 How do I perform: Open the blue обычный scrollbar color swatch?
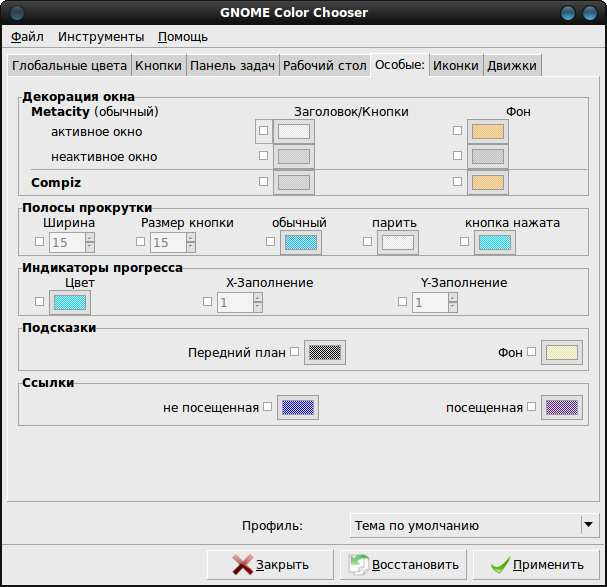tap(301, 243)
